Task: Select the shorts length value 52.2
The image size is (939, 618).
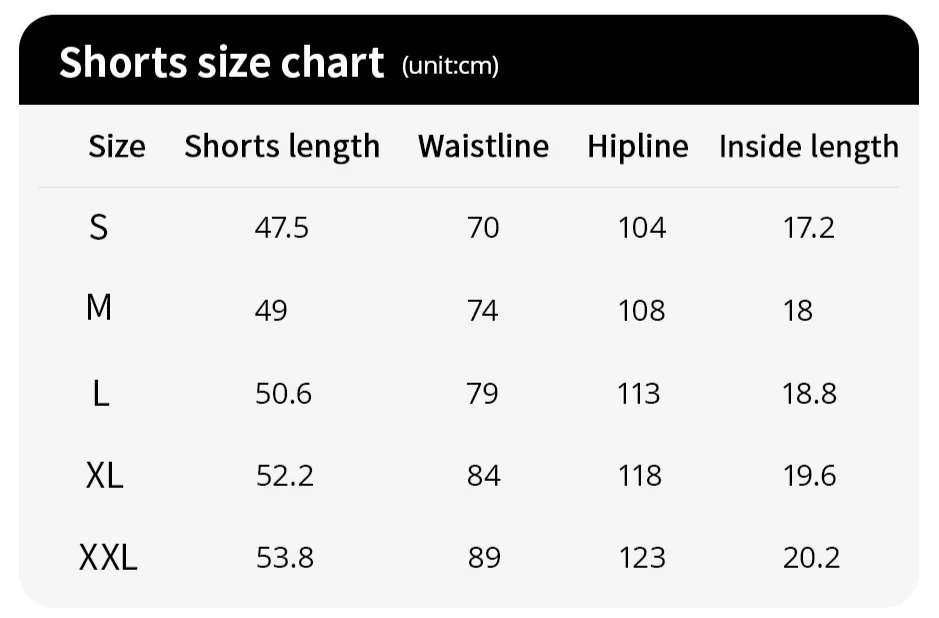Action: click(x=285, y=476)
